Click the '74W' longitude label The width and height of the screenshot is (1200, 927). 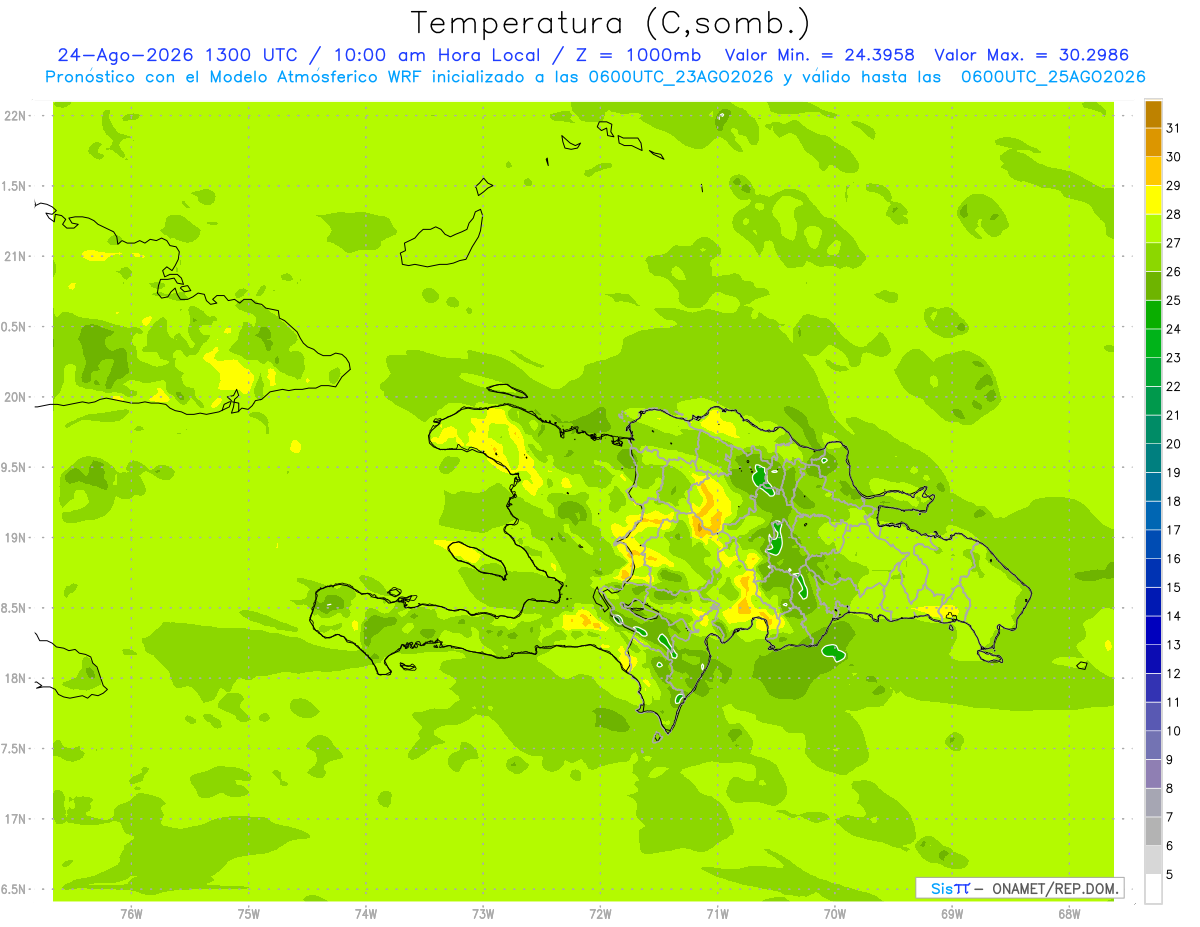pos(366,914)
